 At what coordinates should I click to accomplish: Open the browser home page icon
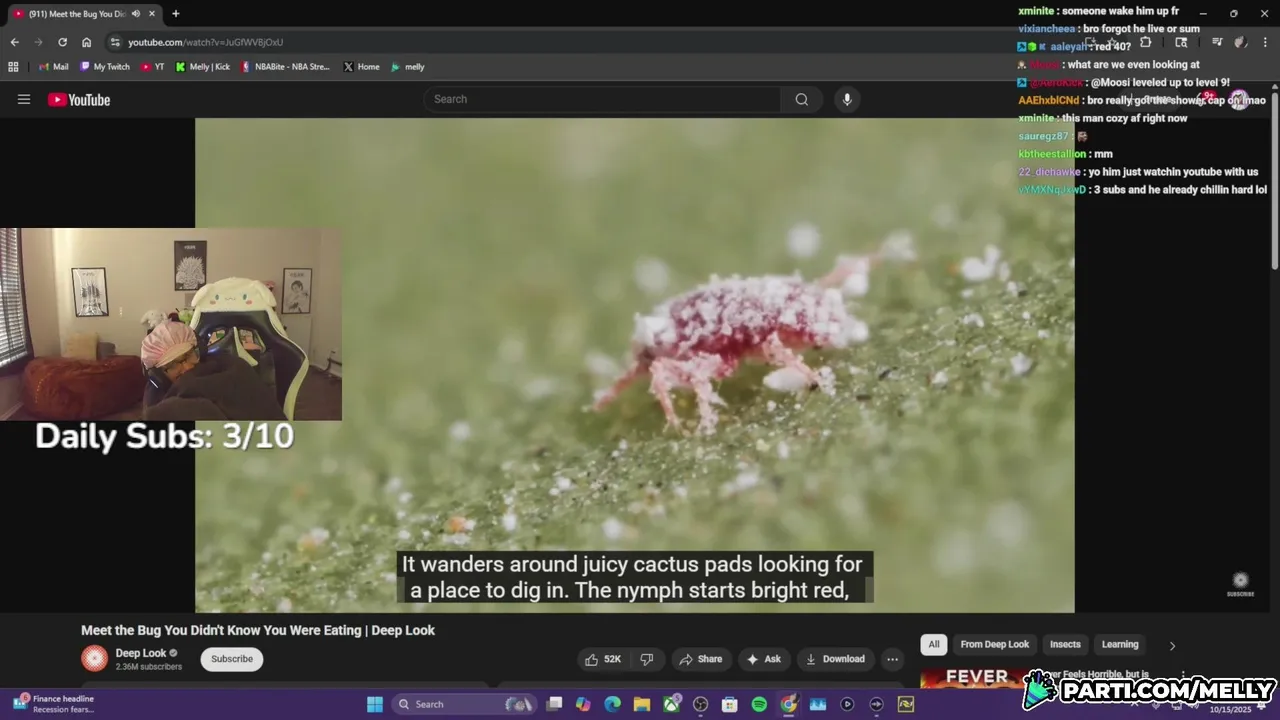tap(86, 42)
